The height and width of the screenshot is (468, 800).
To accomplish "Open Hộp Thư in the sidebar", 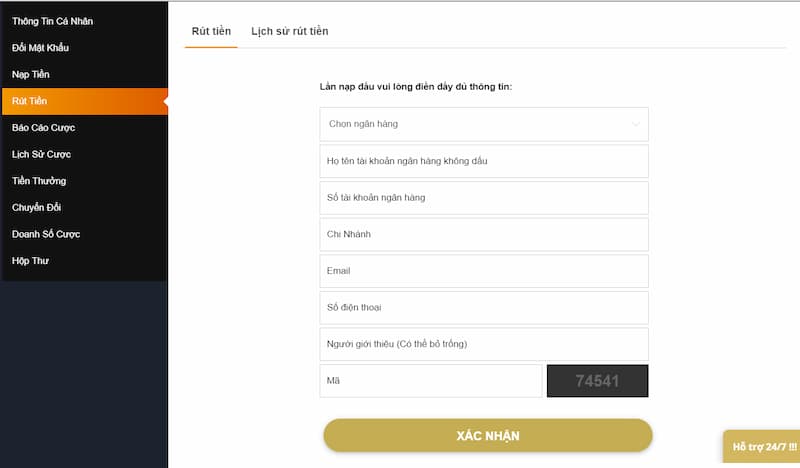I will [30, 261].
